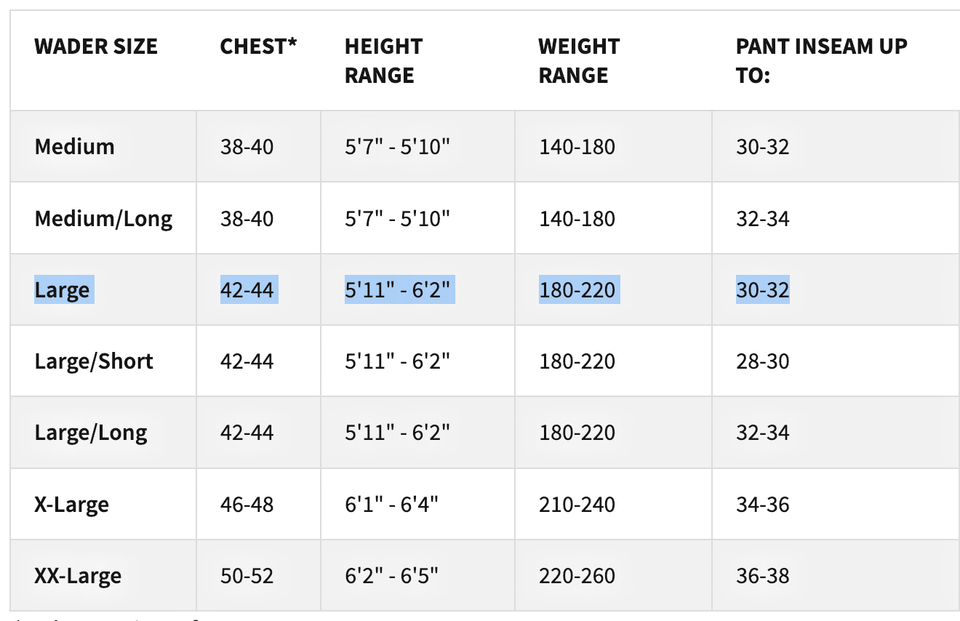Click the highlighted 180-220 weight value

pyautogui.click(x=578, y=291)
